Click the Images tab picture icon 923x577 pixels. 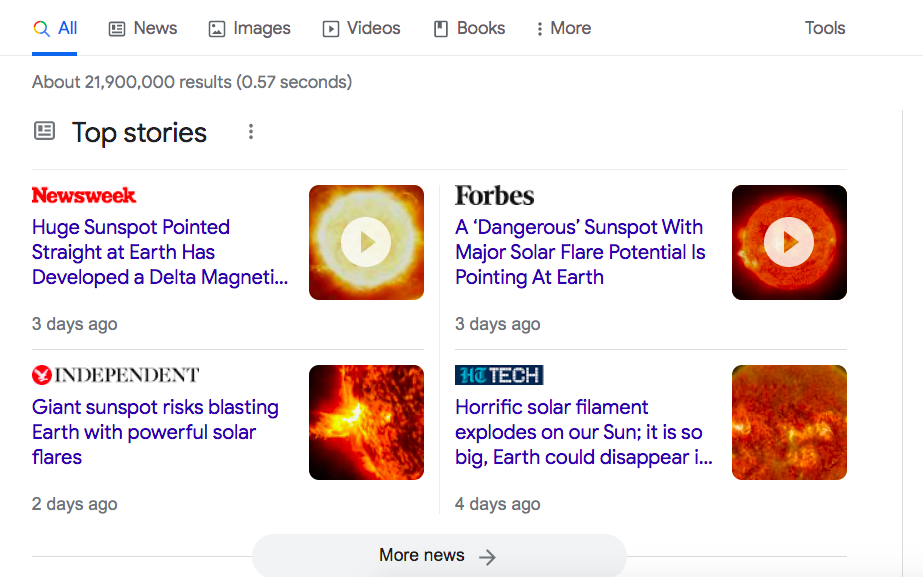[x=217, y=29]
